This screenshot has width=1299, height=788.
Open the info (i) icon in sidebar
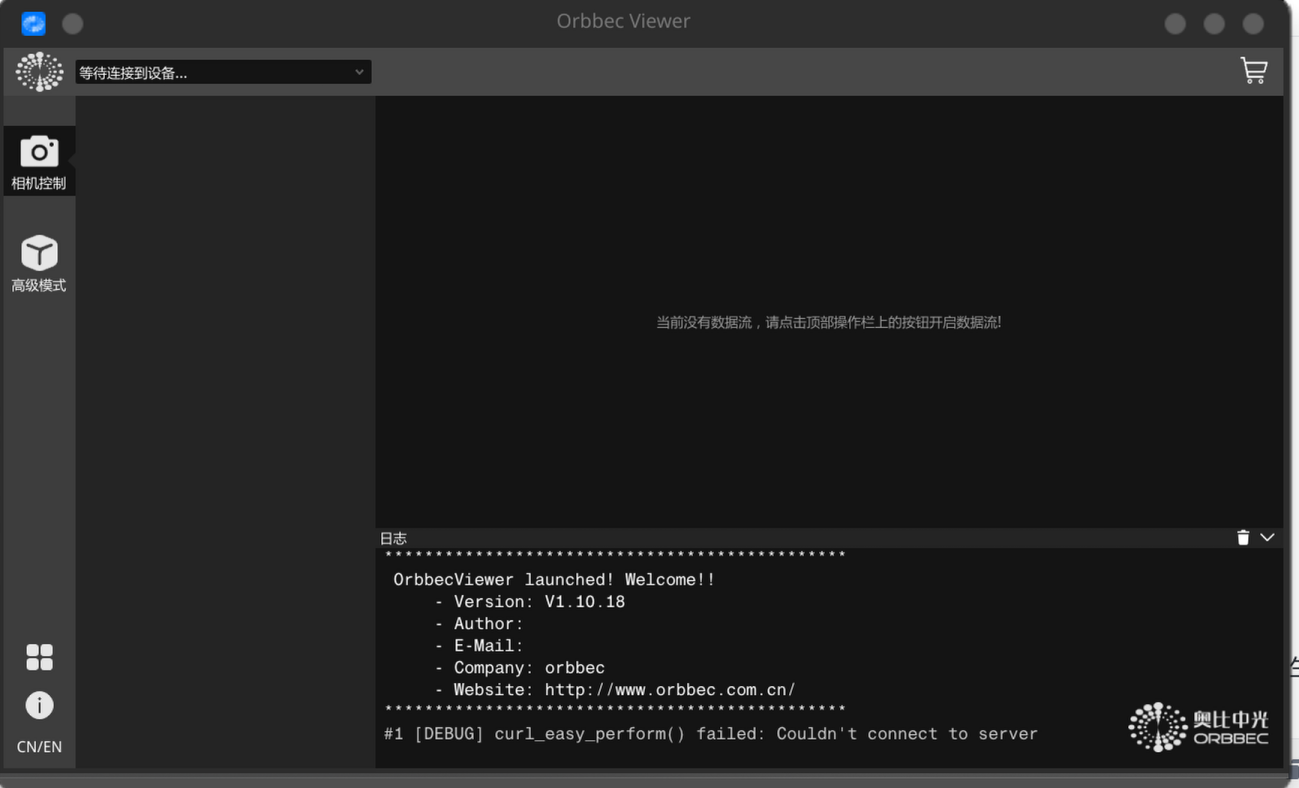(x=39, y=705)
